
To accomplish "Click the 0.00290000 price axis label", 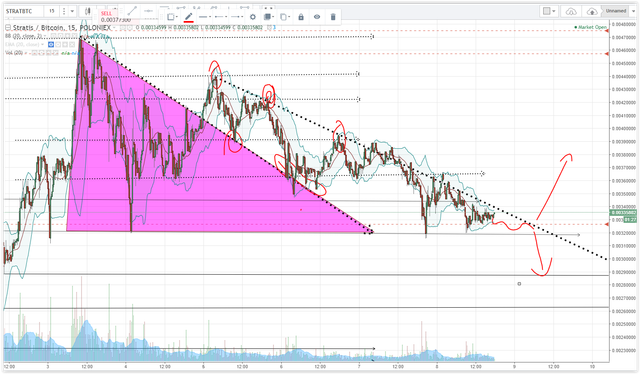I will click(x=624, y=272).
